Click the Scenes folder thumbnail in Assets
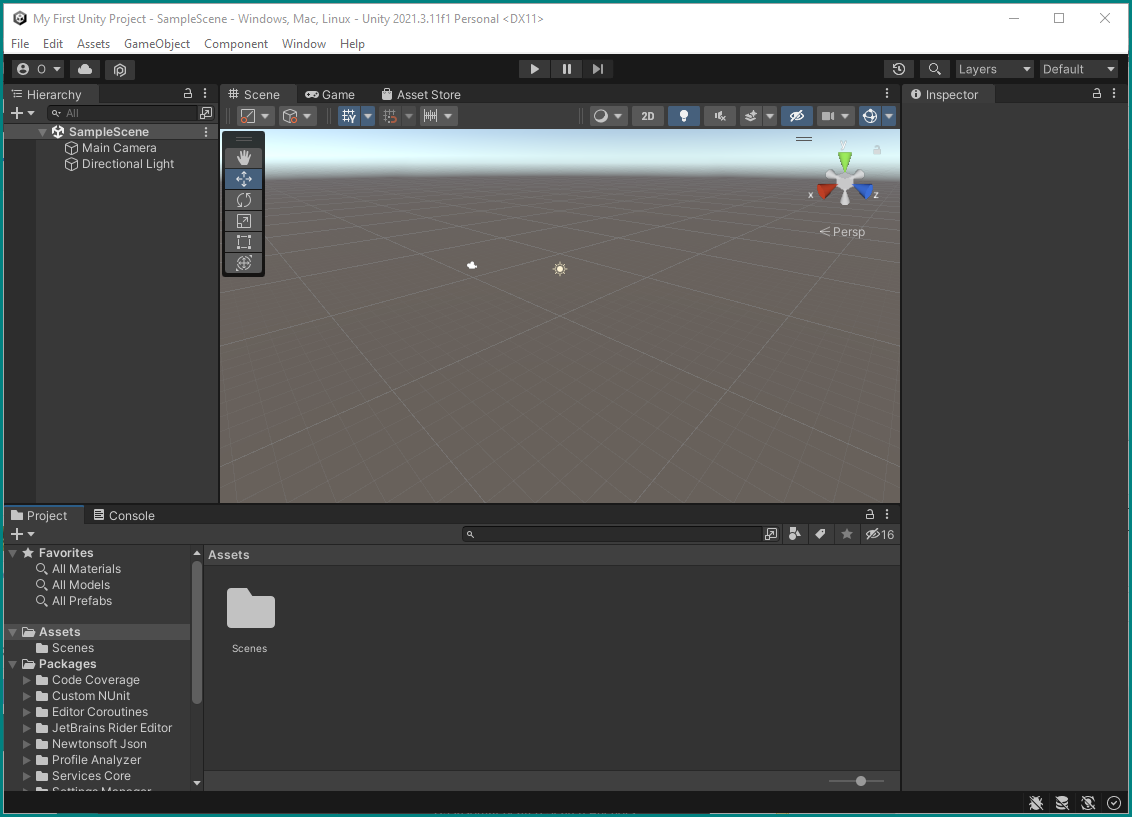Screen dimensions: 1132x817 [x=251, y=608]
